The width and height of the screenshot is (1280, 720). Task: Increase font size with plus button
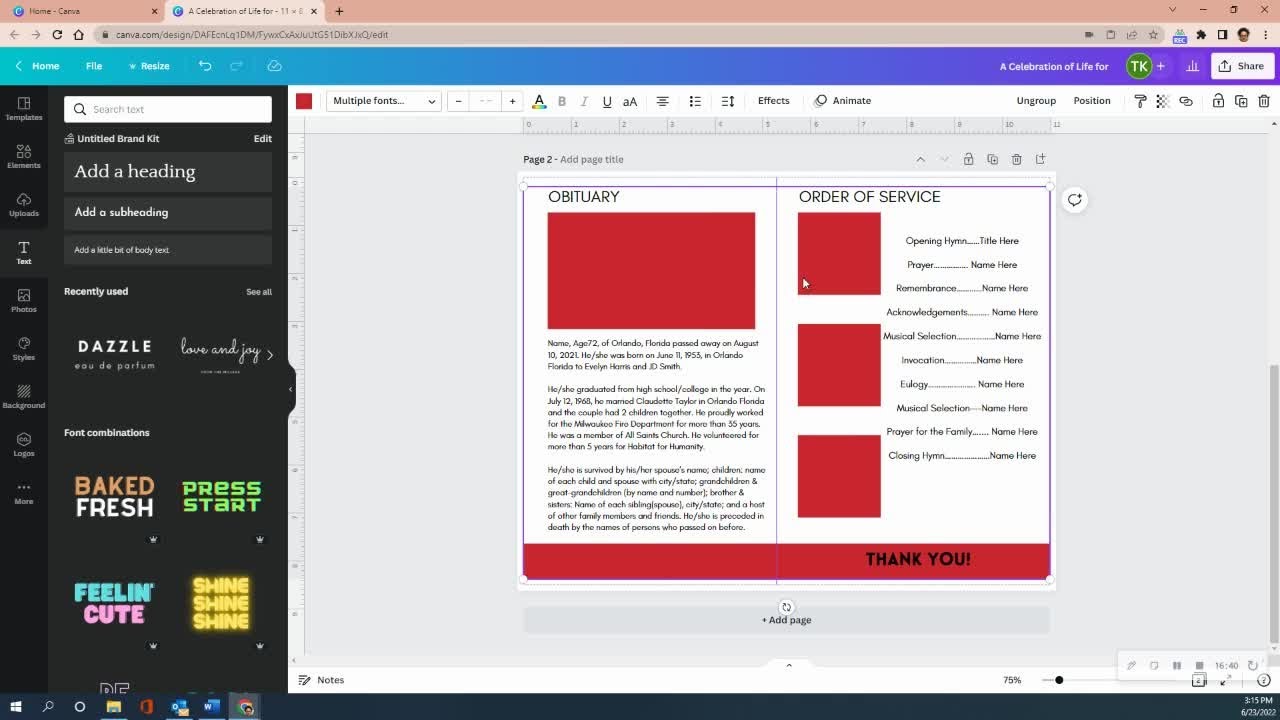tap(512, 101)
